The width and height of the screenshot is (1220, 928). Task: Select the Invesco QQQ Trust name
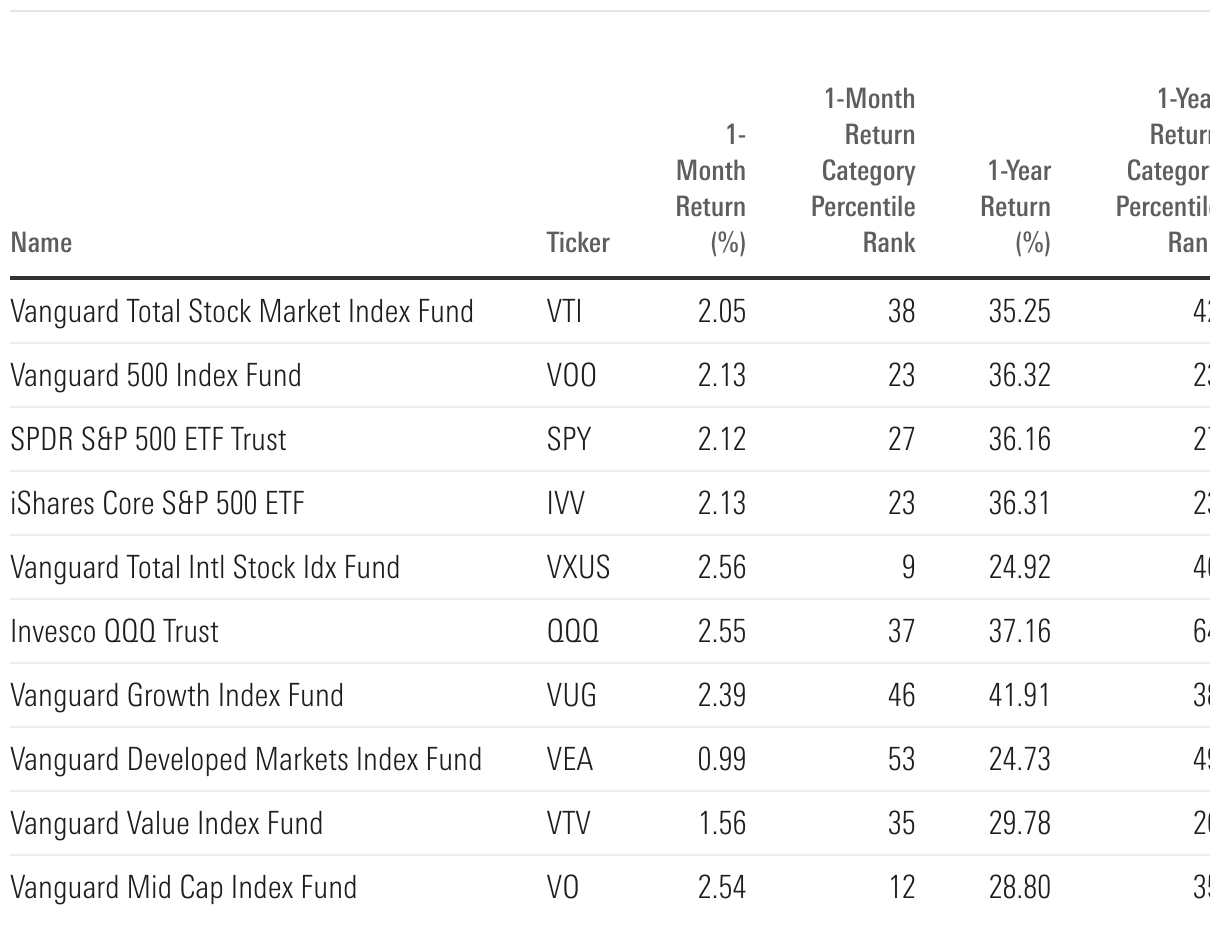coord(114,632)
